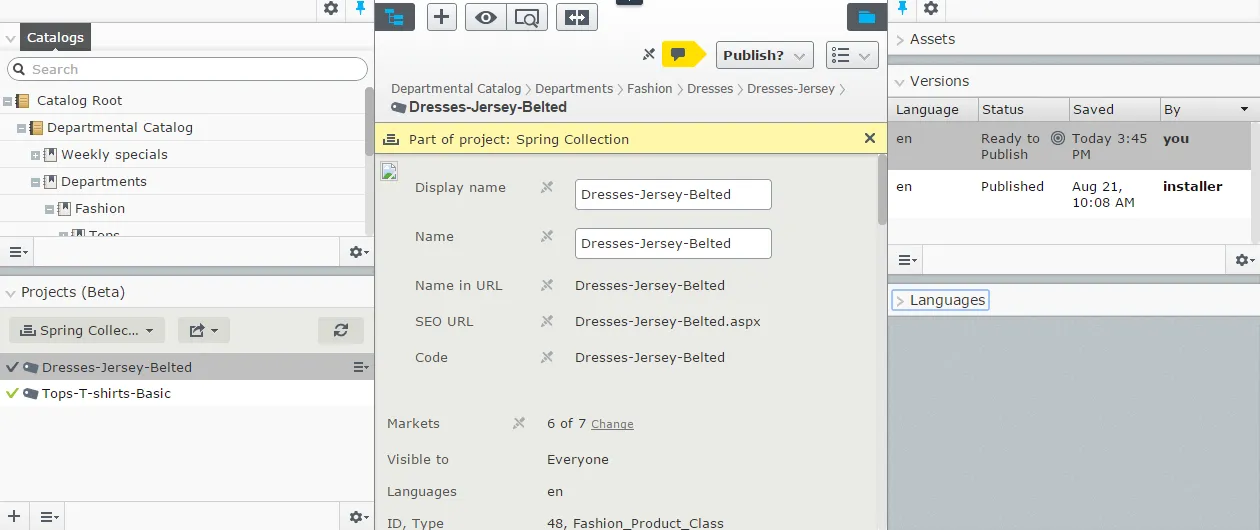Open the Projects pane bottom gear settings
This screenshot has width=1260, height=530.
358,517
